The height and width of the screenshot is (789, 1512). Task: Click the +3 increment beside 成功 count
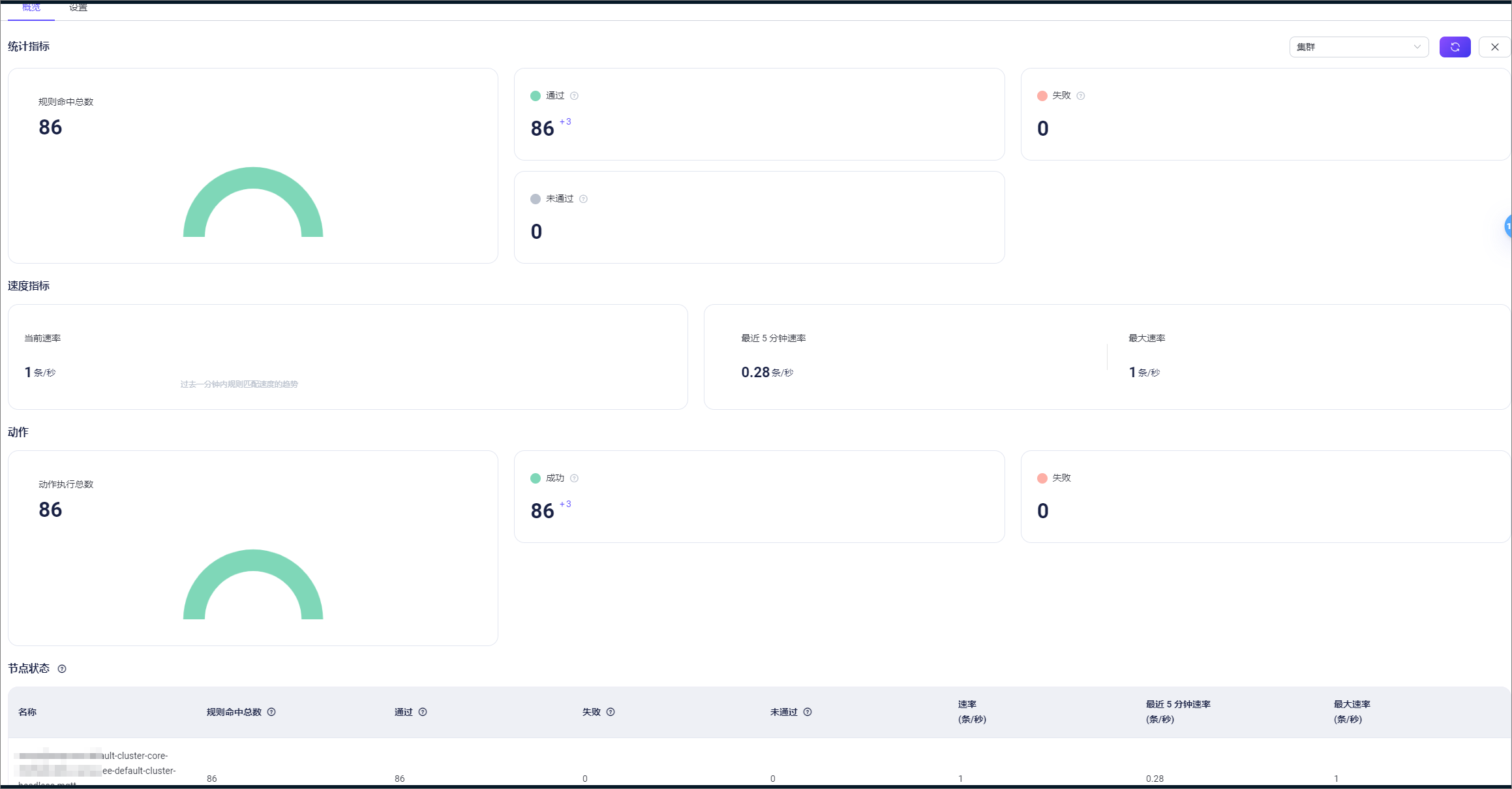(x=565, y=504)
